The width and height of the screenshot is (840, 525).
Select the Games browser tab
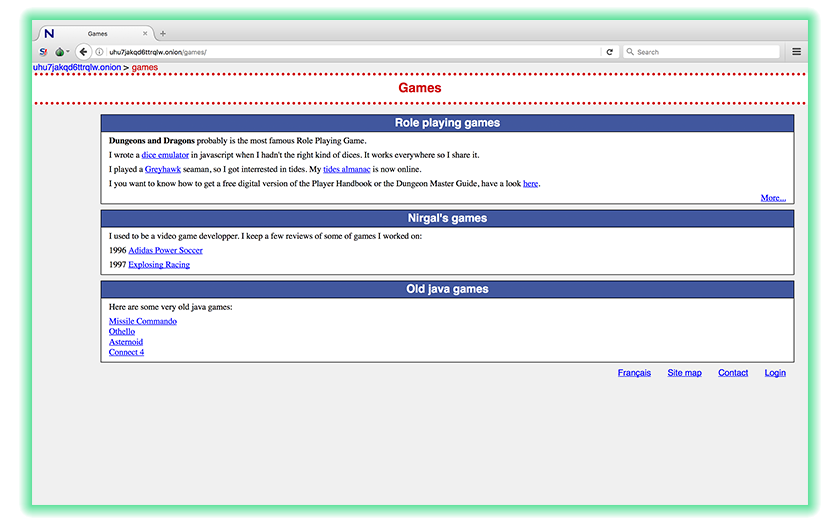tap(97, 33)
